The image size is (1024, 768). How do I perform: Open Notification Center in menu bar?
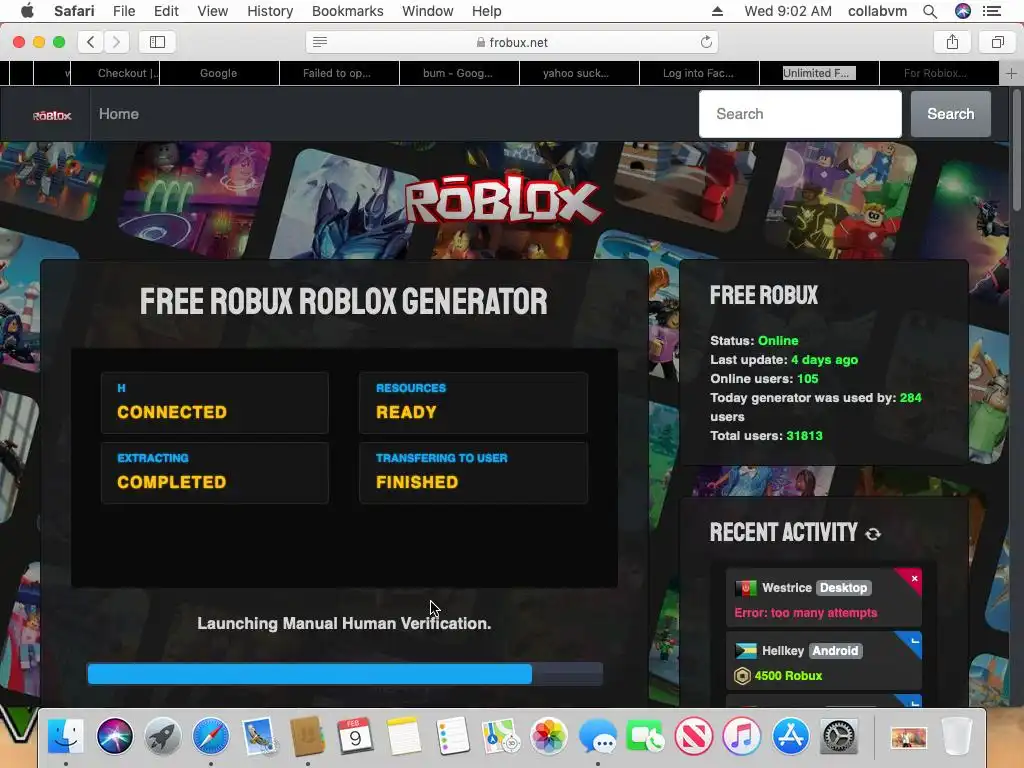point(992,11)
